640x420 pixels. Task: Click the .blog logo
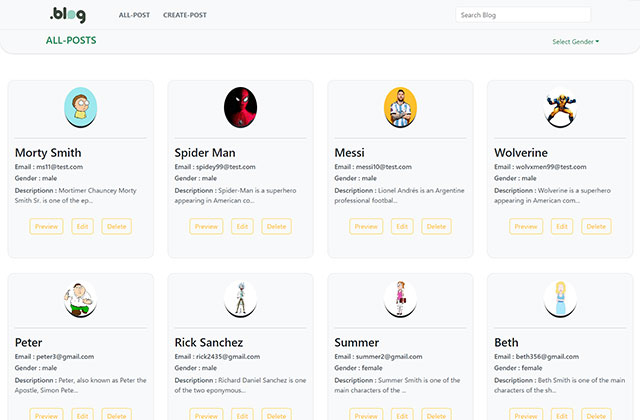click(x=68, y=15)
